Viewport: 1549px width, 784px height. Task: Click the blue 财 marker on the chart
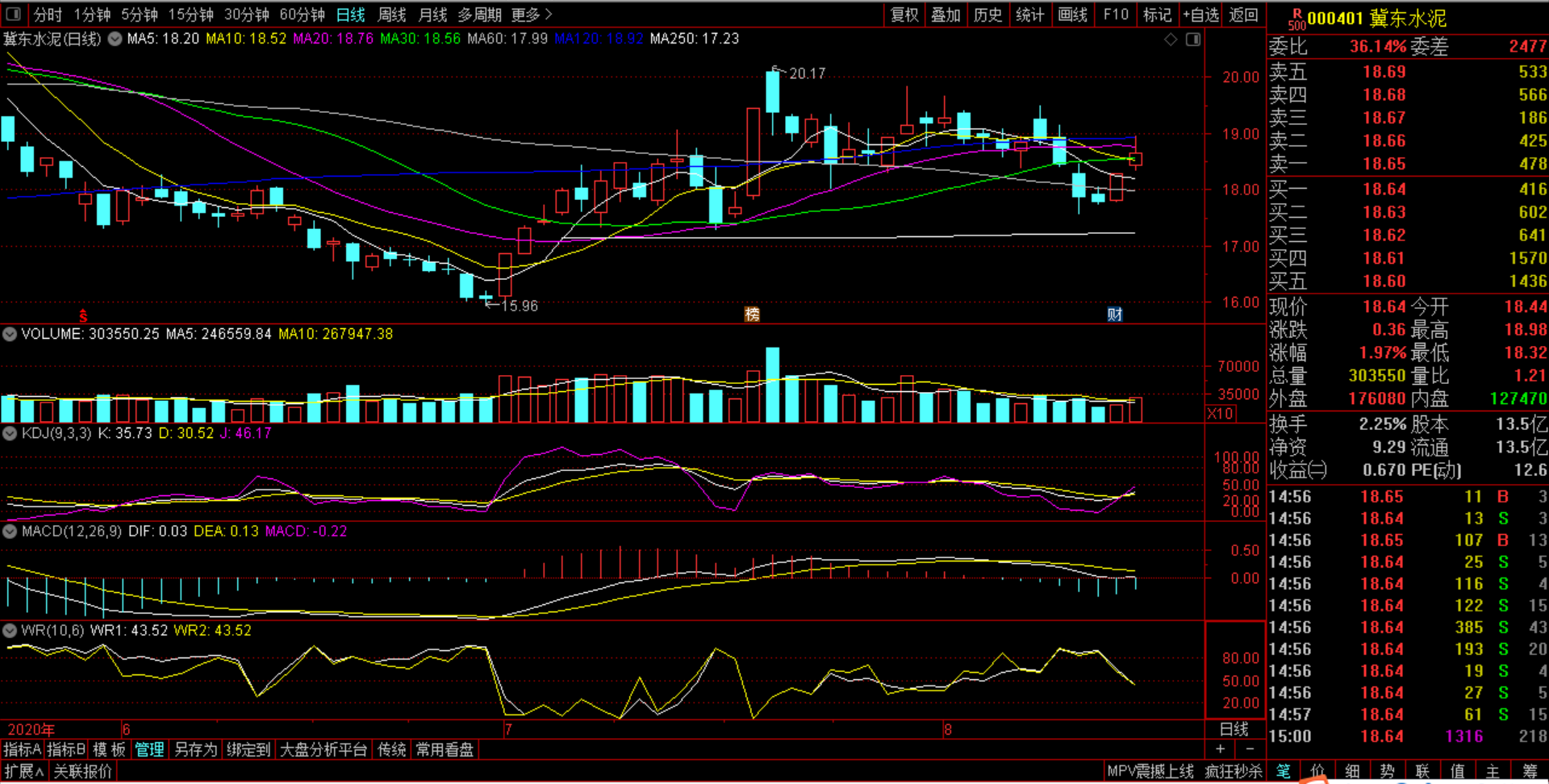click(1114, 315)
